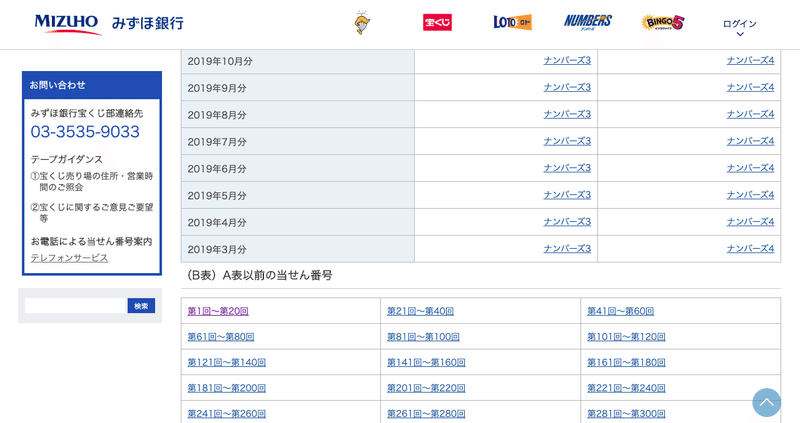Select the 2019年9月分 row label
The image size is (800, 423).
217,88
